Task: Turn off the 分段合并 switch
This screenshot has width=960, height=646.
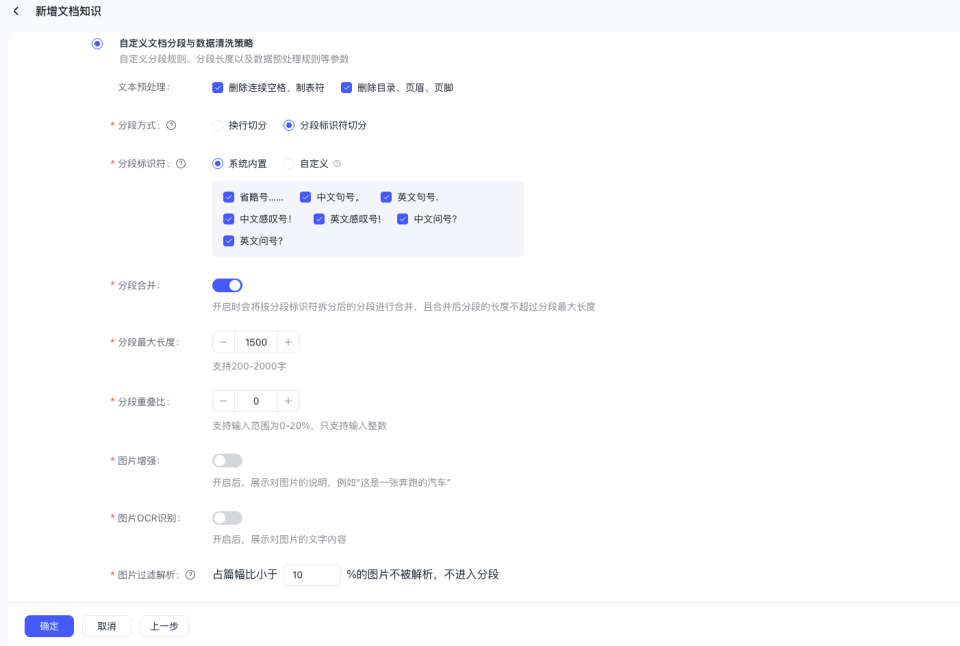Action: (227, 285)
